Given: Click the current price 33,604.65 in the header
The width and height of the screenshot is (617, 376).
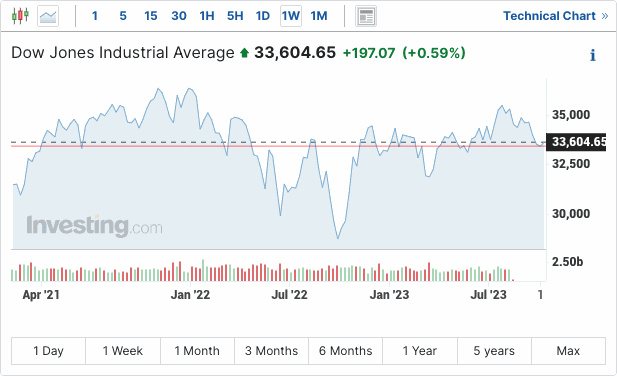Looking at the screenshot, I should tap(295, 53).
